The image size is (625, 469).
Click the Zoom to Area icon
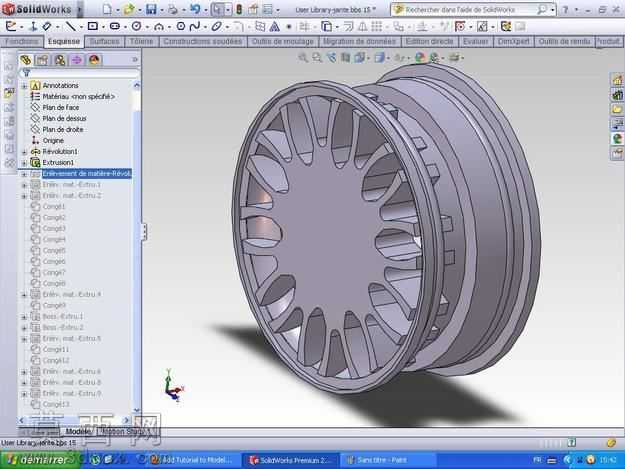click(x=317, y=58)
